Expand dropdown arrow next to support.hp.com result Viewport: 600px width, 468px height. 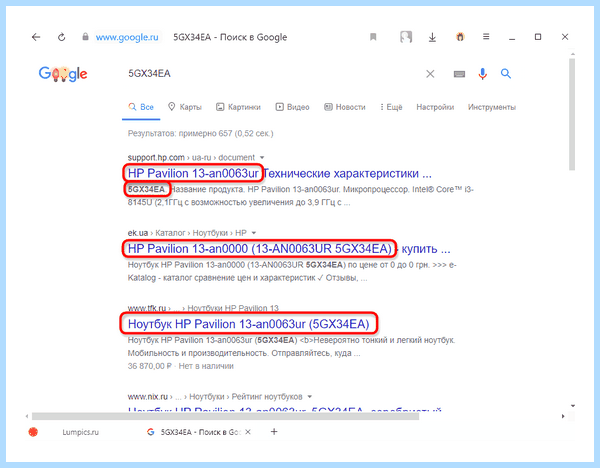(x=262, y=157)
